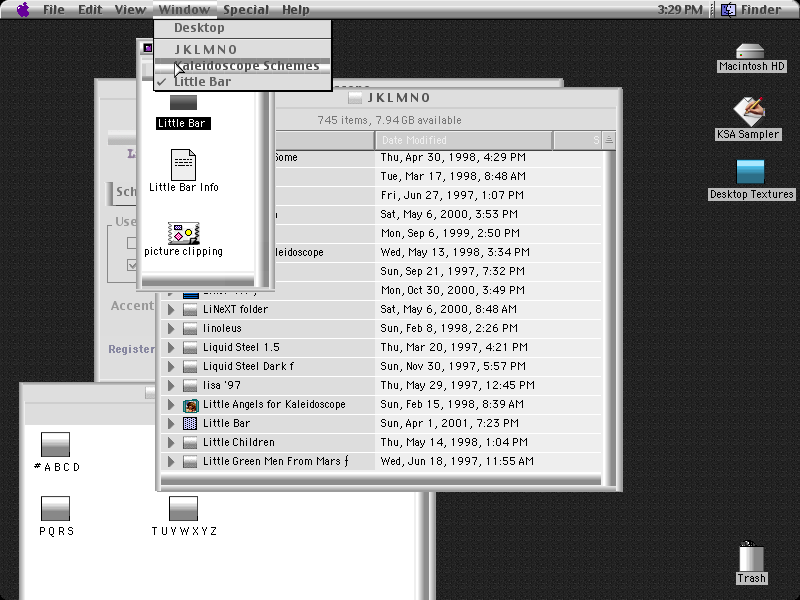Click the Trash icon on the desktop
Screen dimensions: 800x600
point(751,557)
